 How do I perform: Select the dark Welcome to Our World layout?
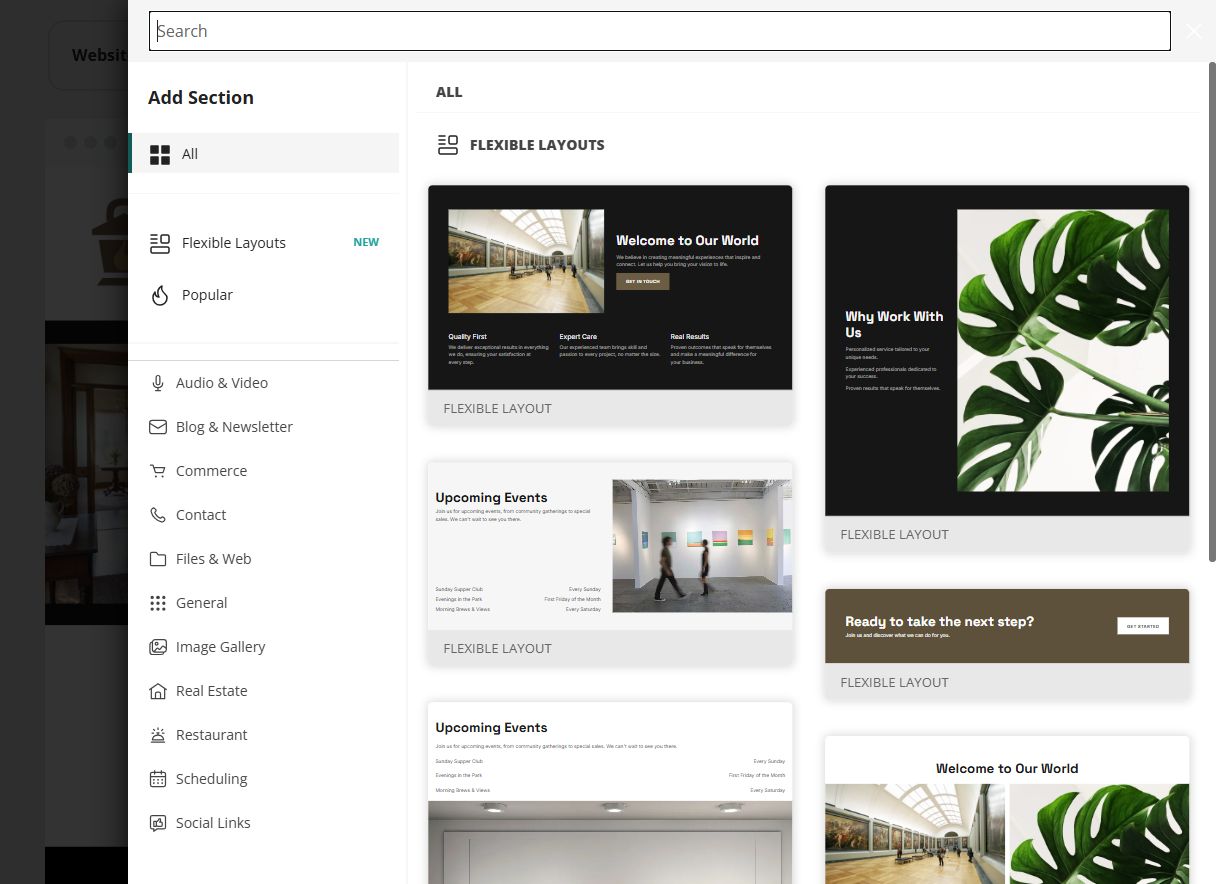pyautogui.click(x=610, y=305)
